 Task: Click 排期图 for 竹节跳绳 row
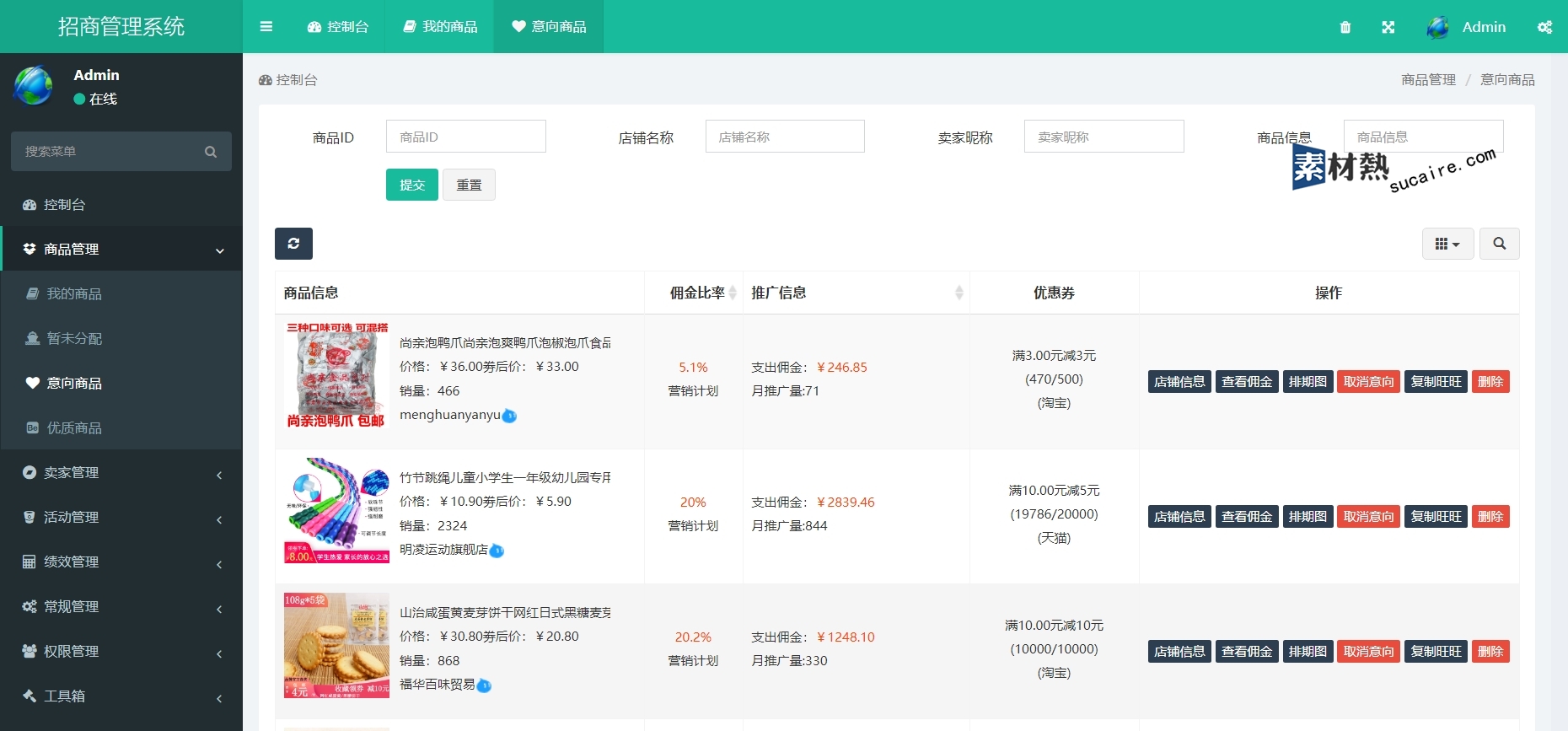coord(1308,516)
